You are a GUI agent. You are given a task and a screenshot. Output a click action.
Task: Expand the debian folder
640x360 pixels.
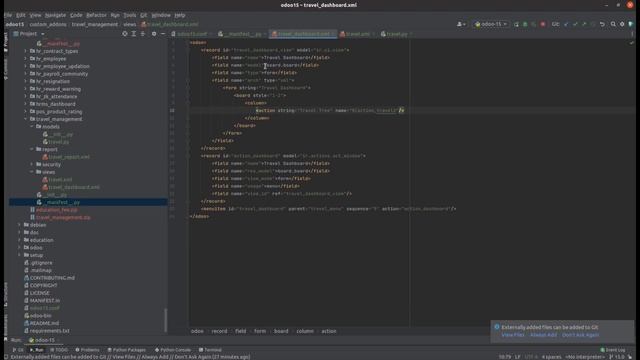19,225
